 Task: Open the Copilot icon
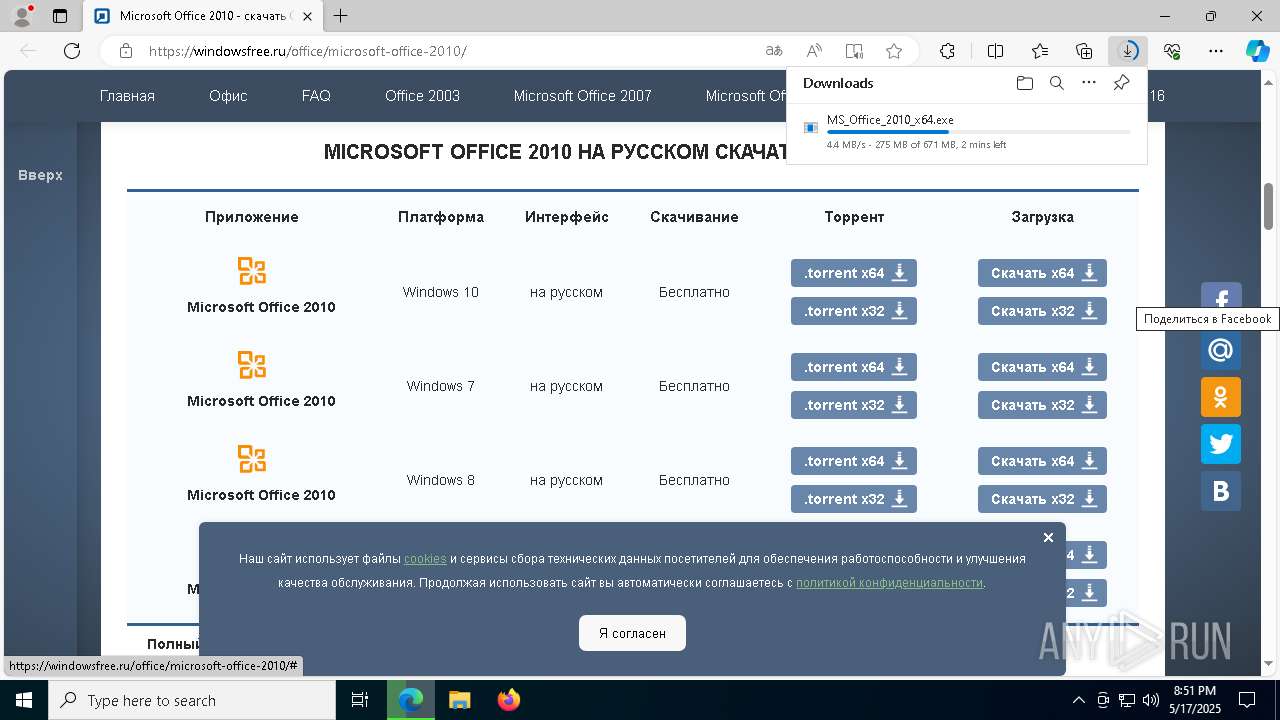1257,51
